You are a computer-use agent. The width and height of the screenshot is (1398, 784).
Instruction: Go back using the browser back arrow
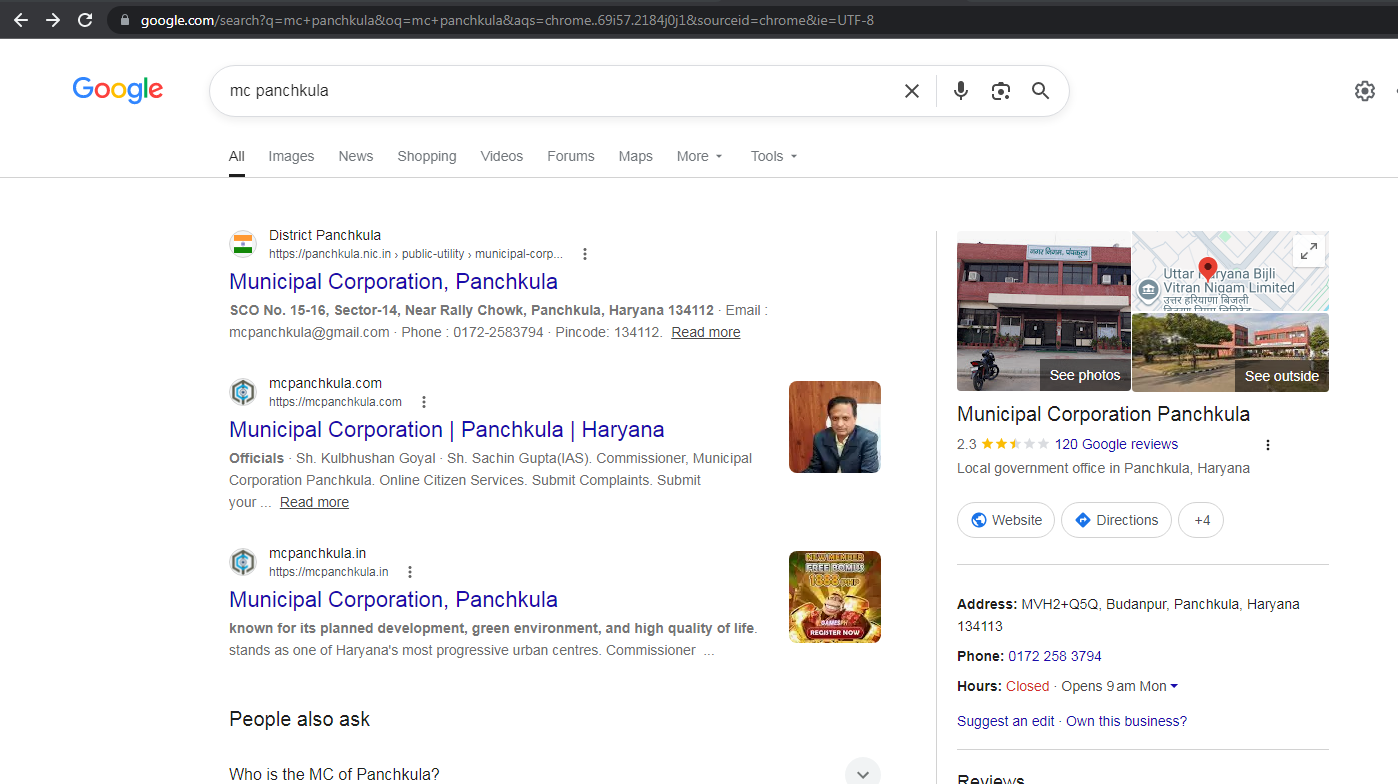pyautogui.click(x=20, y=20)
